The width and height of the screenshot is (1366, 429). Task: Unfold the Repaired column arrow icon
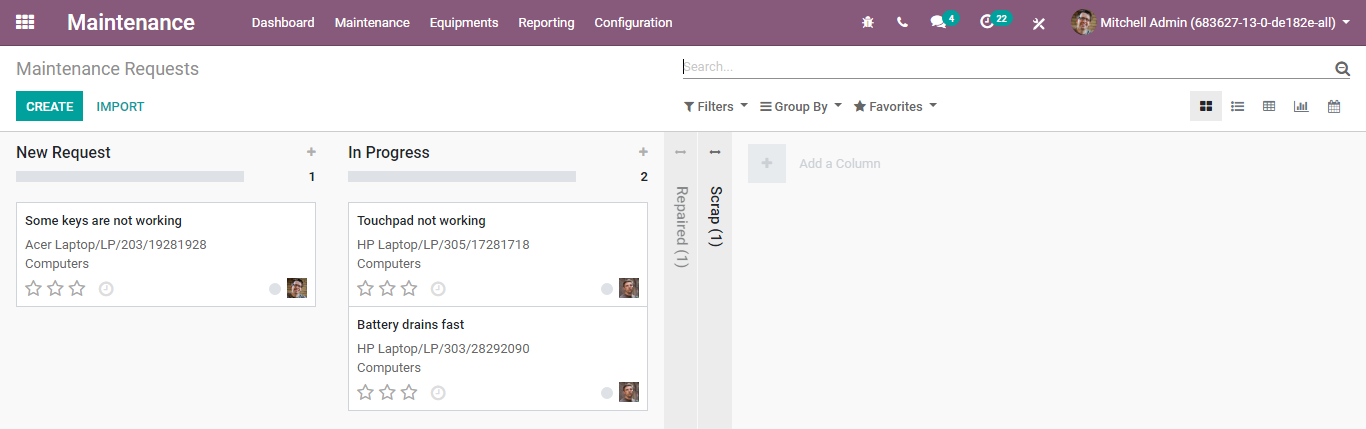(x=680, y=152)
